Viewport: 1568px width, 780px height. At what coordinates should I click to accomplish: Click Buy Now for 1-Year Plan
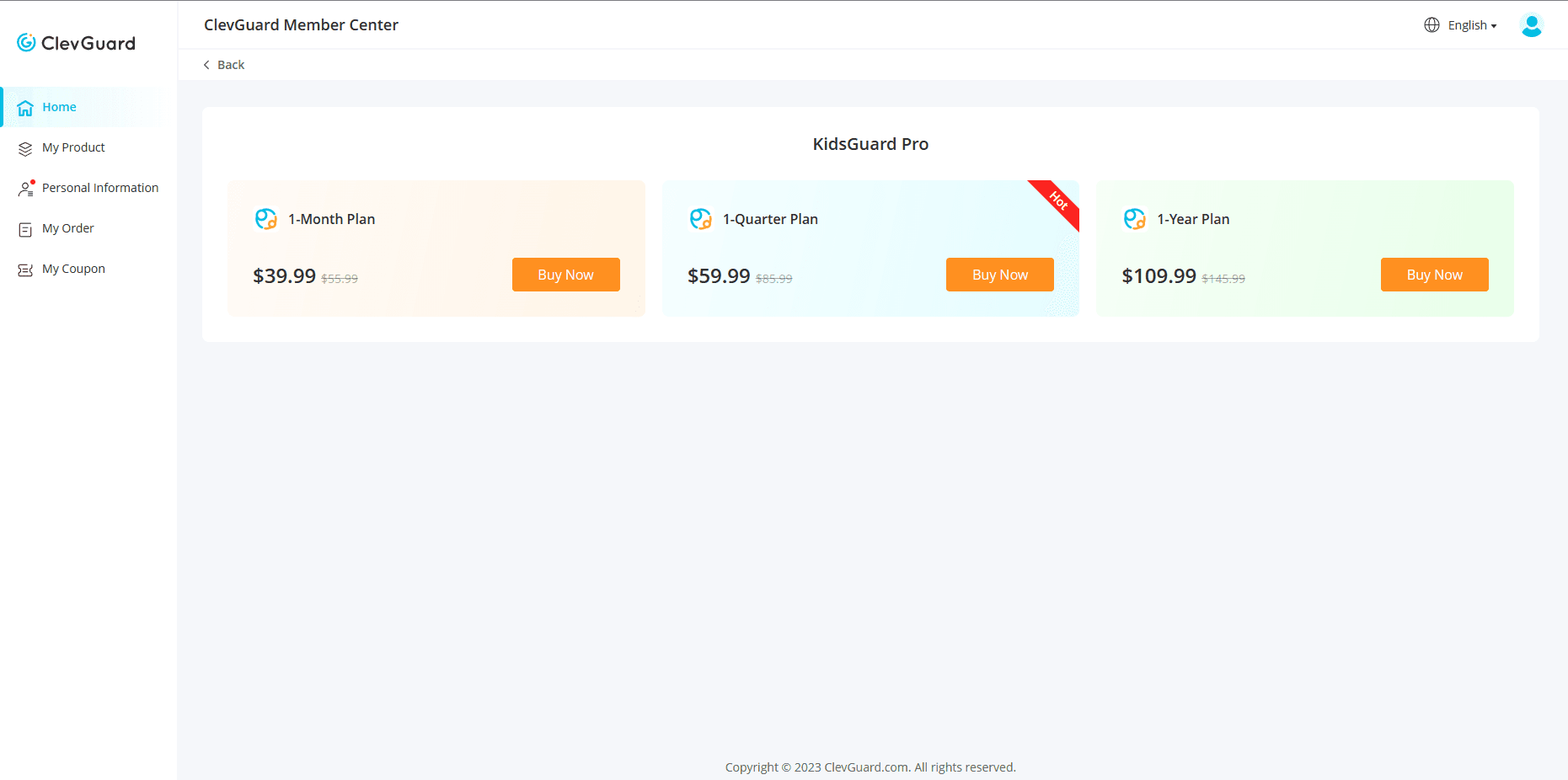point(1434,275)
